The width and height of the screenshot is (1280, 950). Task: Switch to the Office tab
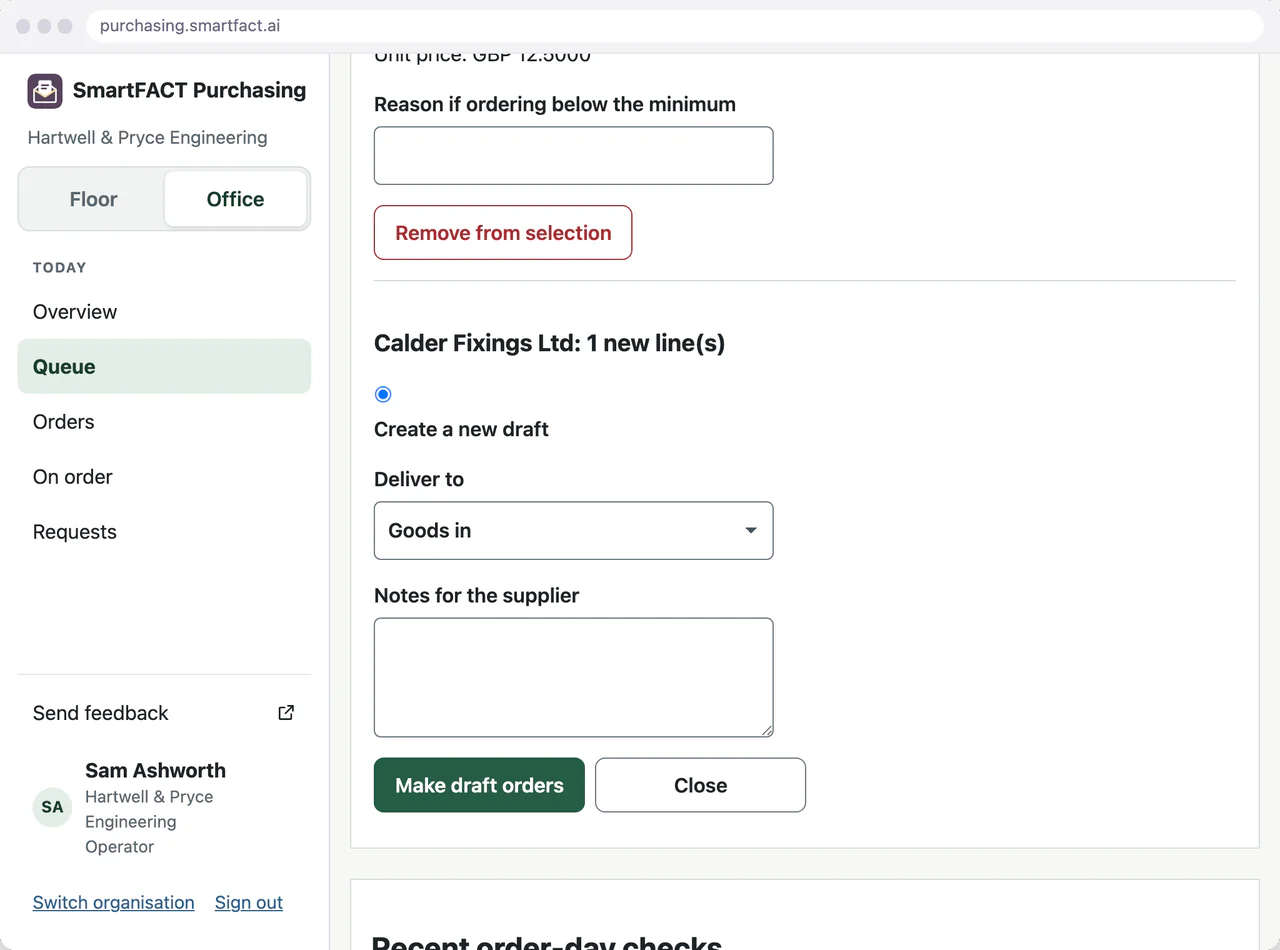235,199
